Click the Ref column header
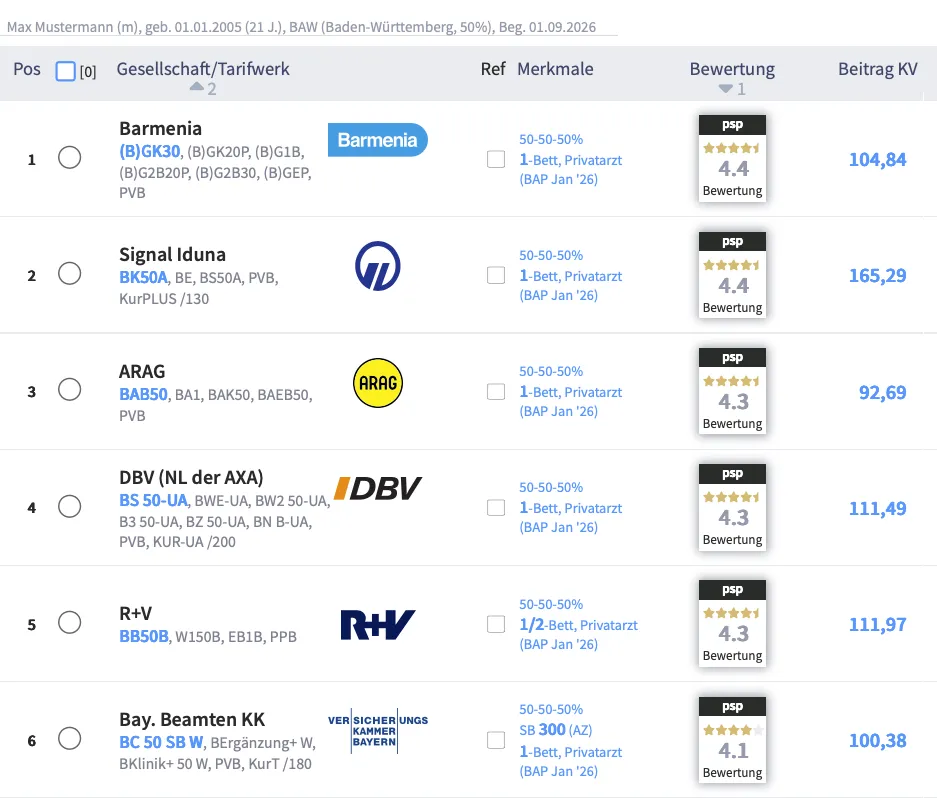The image size is (937, 798). click(x=493, y=69)
